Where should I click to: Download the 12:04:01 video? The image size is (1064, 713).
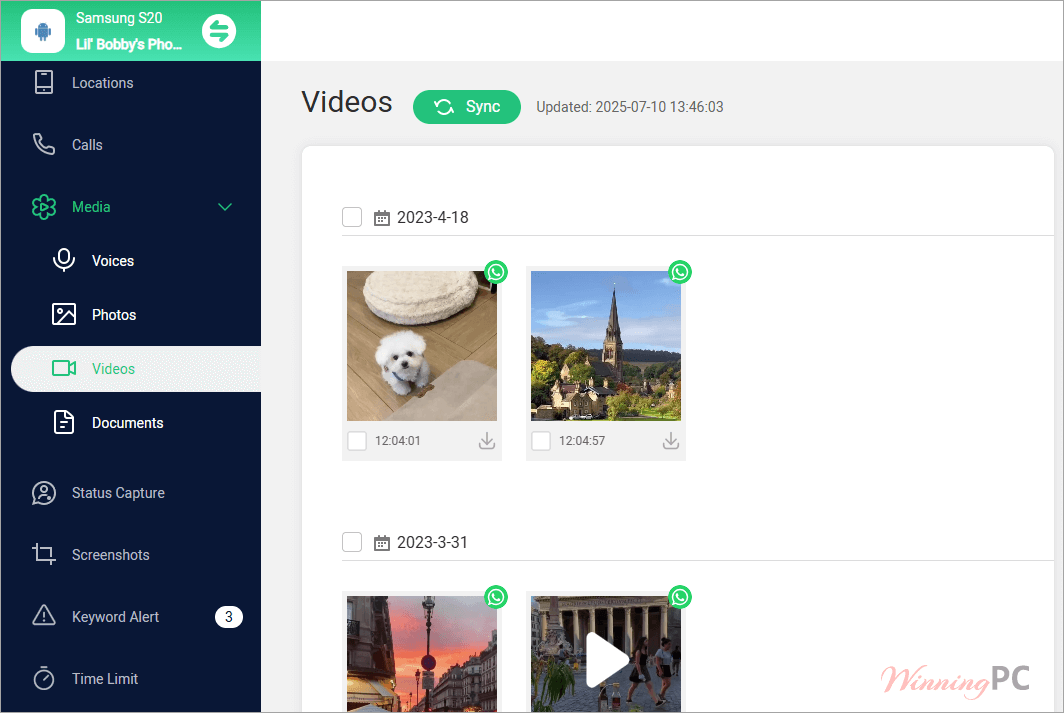click(487, 441)
